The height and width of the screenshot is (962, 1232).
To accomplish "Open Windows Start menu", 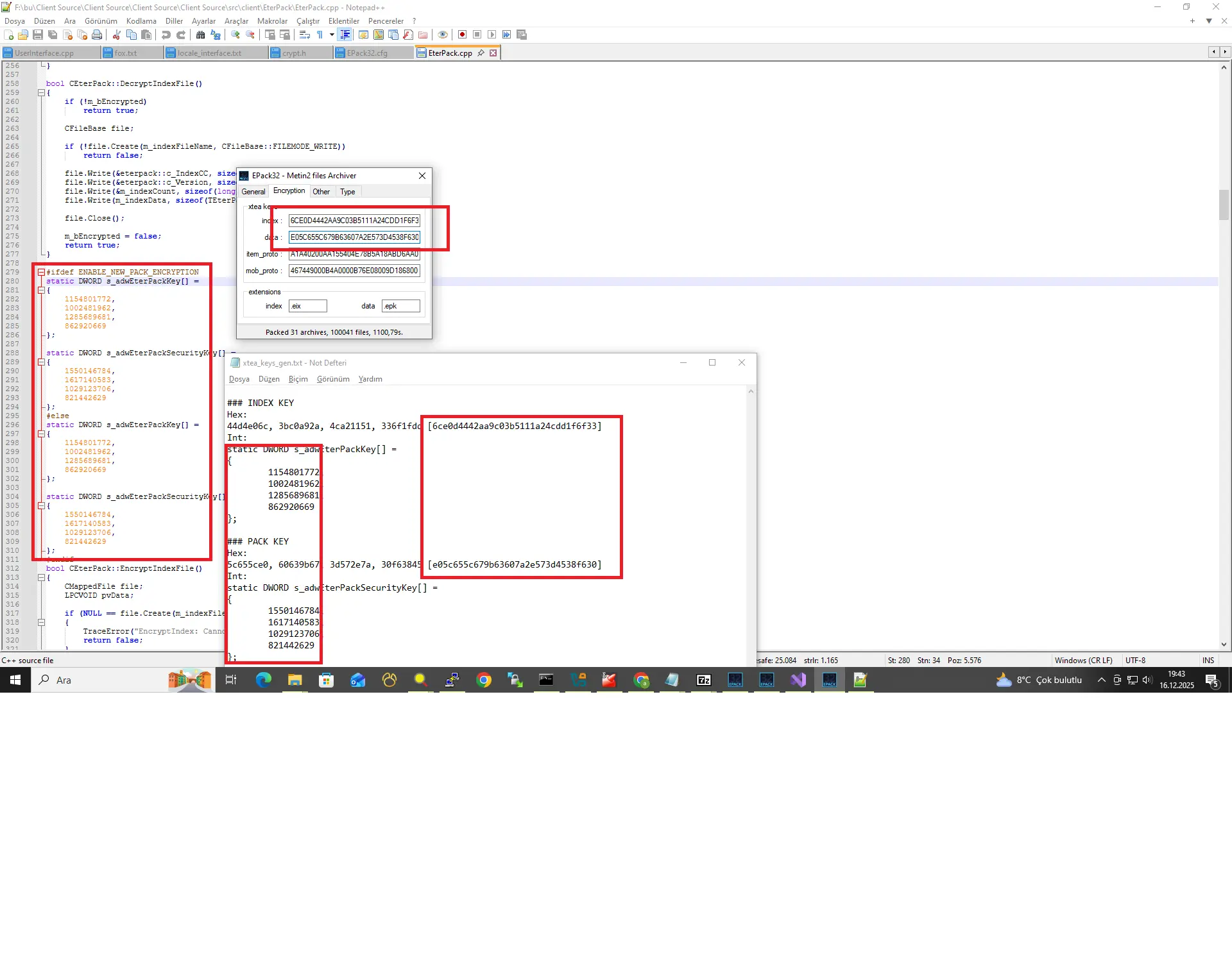I will (x=15, y=680).
